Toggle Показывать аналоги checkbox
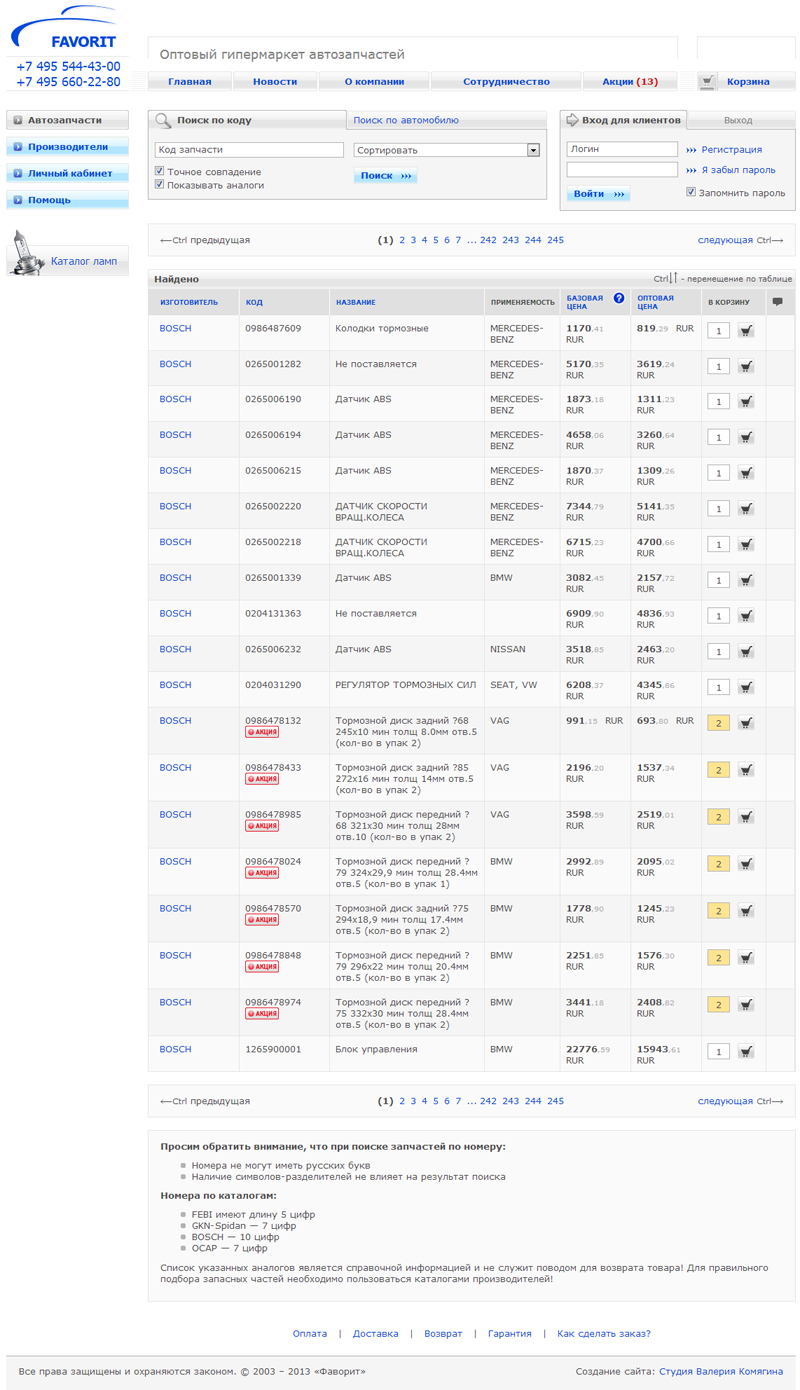 [159, 185]
